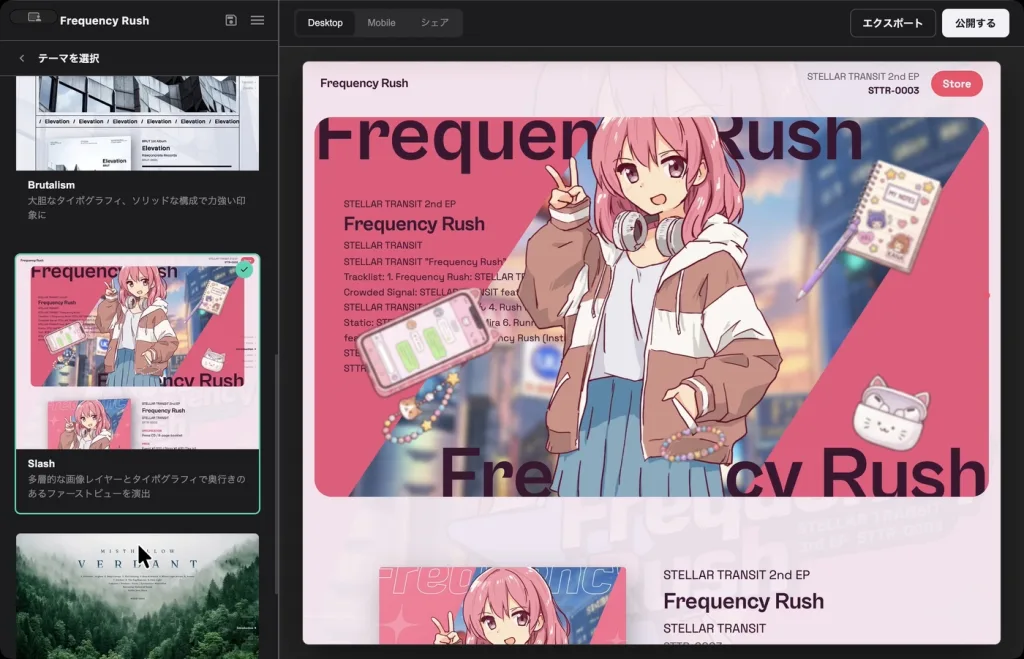This screenshot has height=659, width=1024.
Task: Click the Slash theme name label
Action: click(41, 463)
